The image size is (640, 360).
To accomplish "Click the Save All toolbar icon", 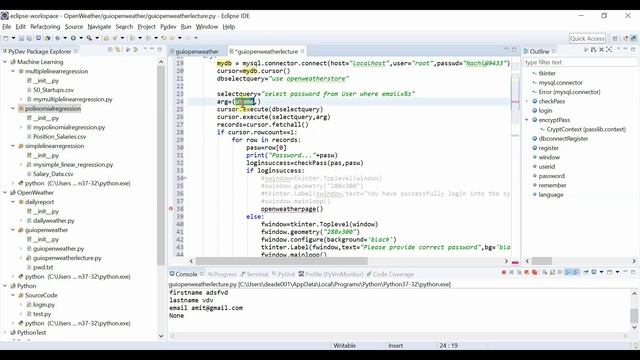I will [x=29, y=38].
